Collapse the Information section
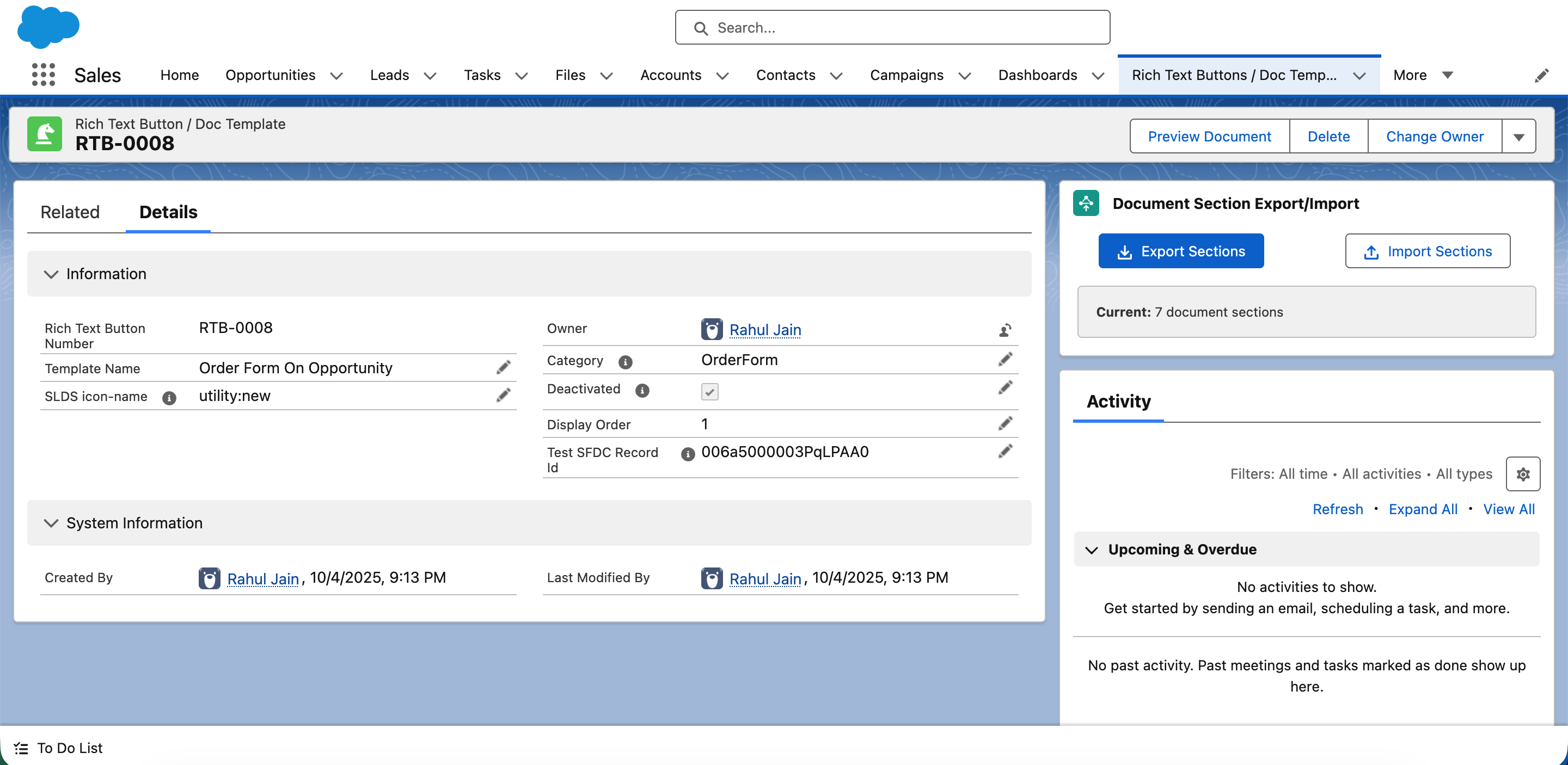The image size is (1568, 765). point(51,274)
